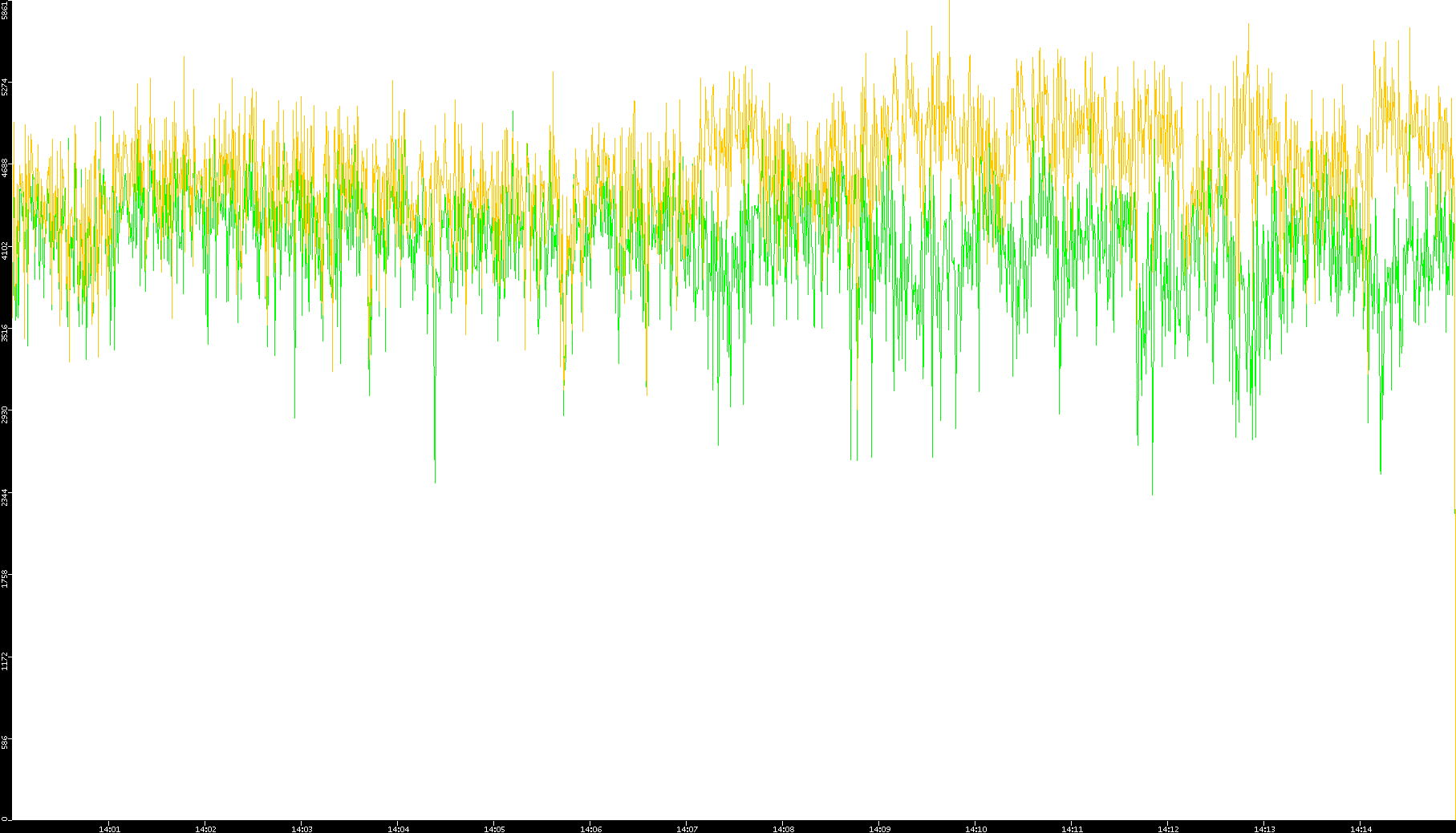Viewport: 1456px width, 833px height.
Task: Select the 3516 y-axis value
Action: click(x=5, y=333)
